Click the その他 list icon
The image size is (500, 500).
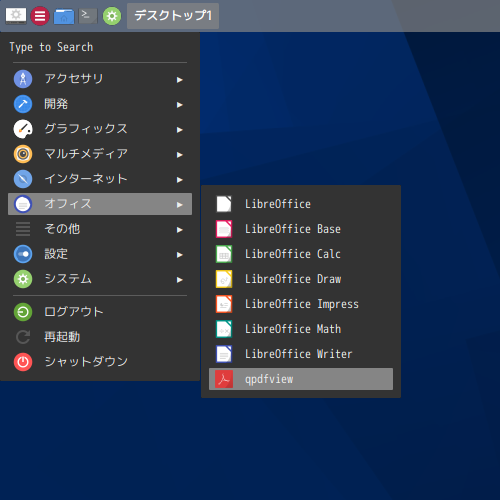pos(23,229)
